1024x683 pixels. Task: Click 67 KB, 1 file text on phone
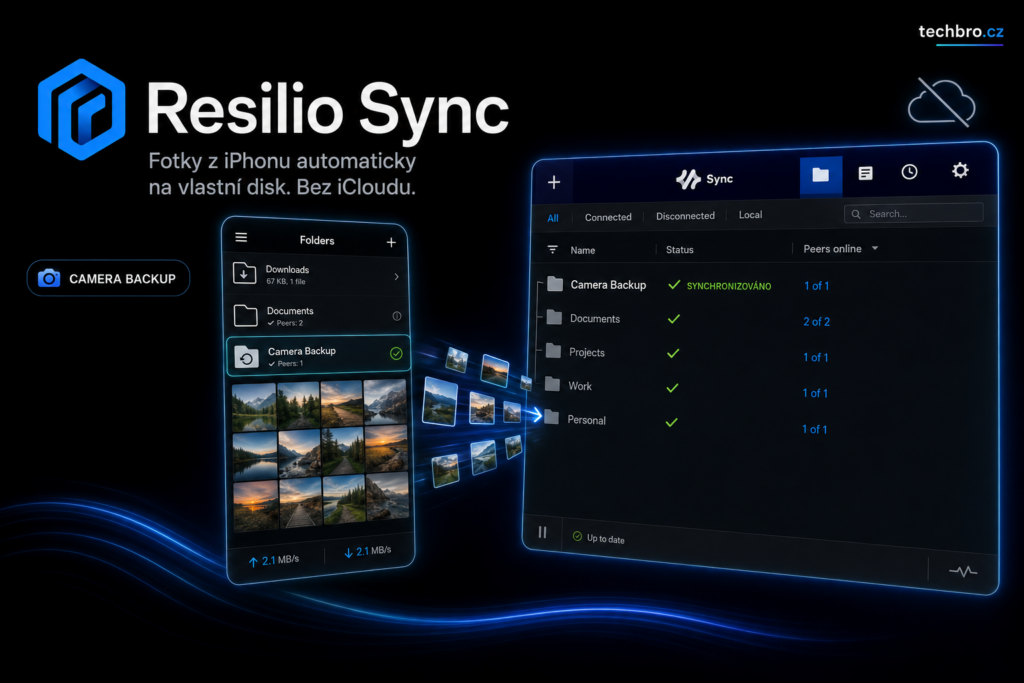285,281
